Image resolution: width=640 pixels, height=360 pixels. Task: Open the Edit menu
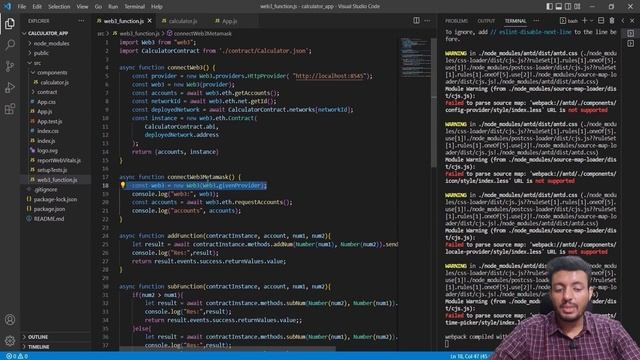tap(37, 7)
